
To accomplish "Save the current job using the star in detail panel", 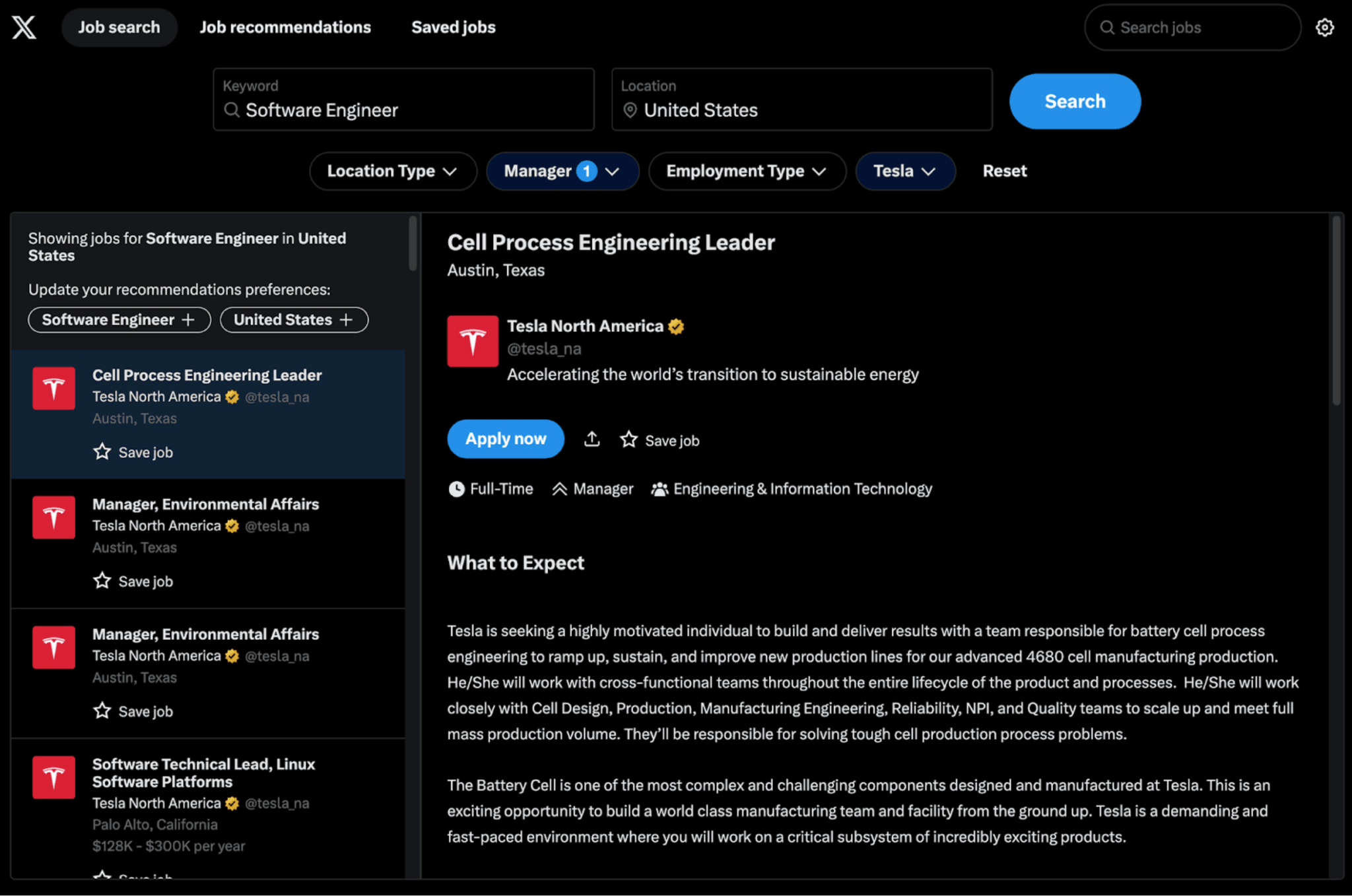I will pos(628,439).
